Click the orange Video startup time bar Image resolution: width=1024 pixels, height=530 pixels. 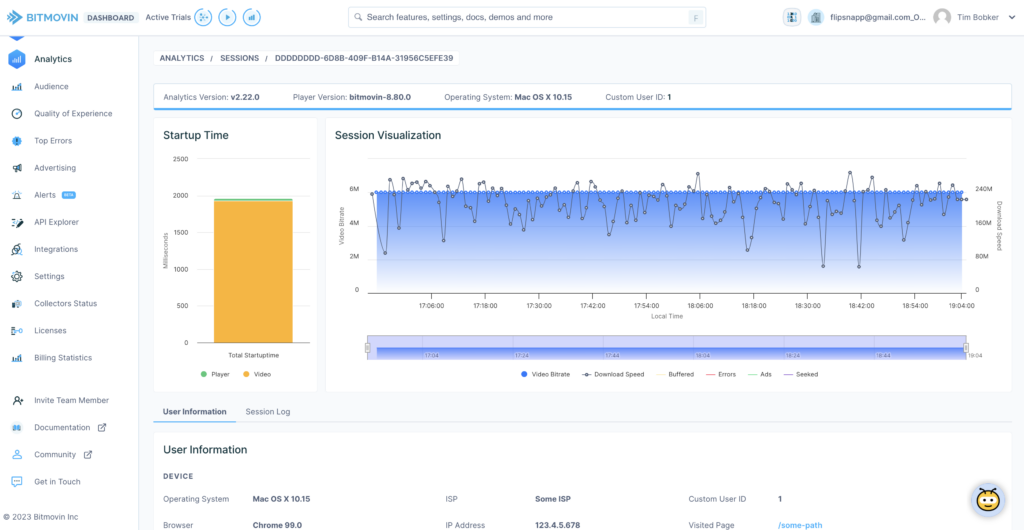253,272
